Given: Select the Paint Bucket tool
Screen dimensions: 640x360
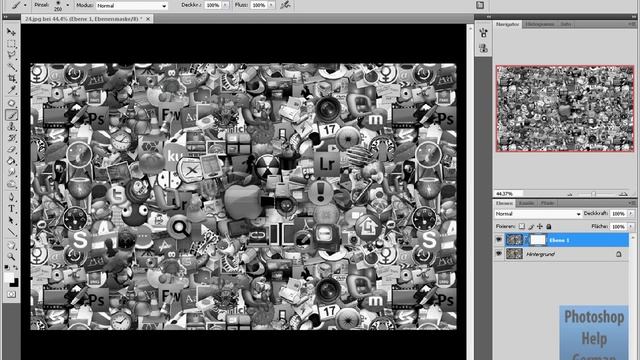Looking at the screenshot, I should point(11,161).
